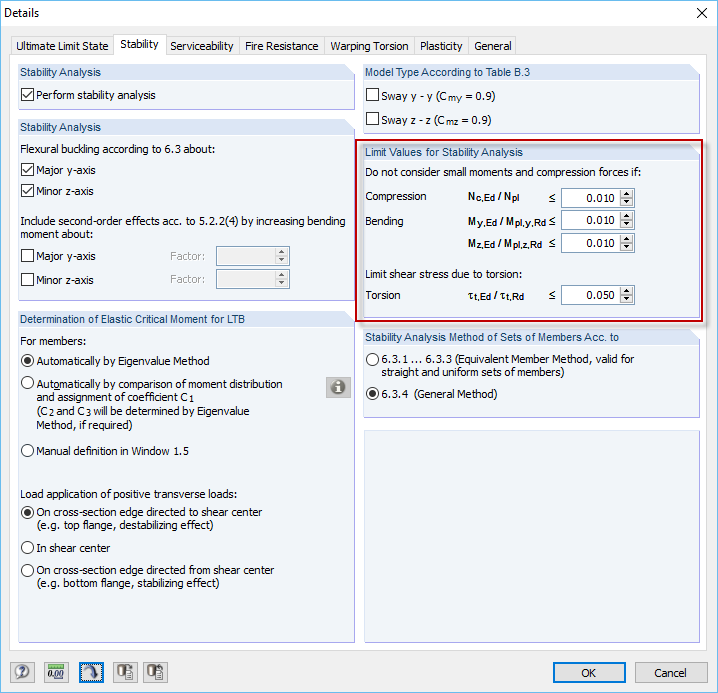This screenshot has width=718, height=693.
Task: Click the load saved default settings icon
Action: pos(155,672)
